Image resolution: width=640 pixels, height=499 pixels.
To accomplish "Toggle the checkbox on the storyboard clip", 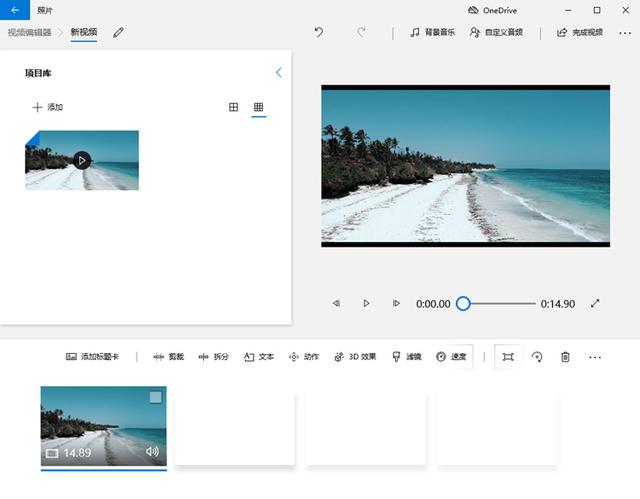I will coord(155,397).
